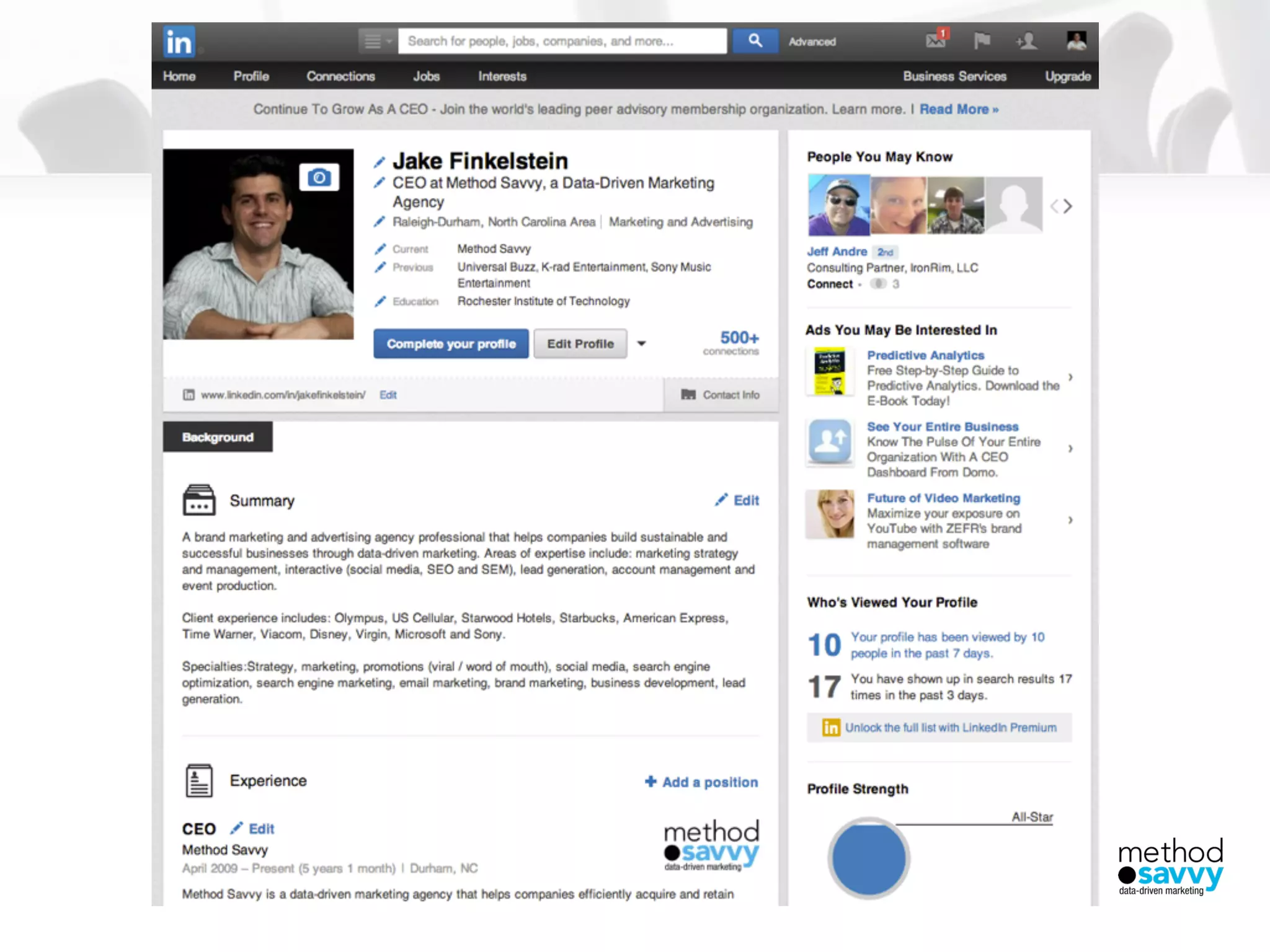Open Jeff Andre's profile name link

coord(837,252)
